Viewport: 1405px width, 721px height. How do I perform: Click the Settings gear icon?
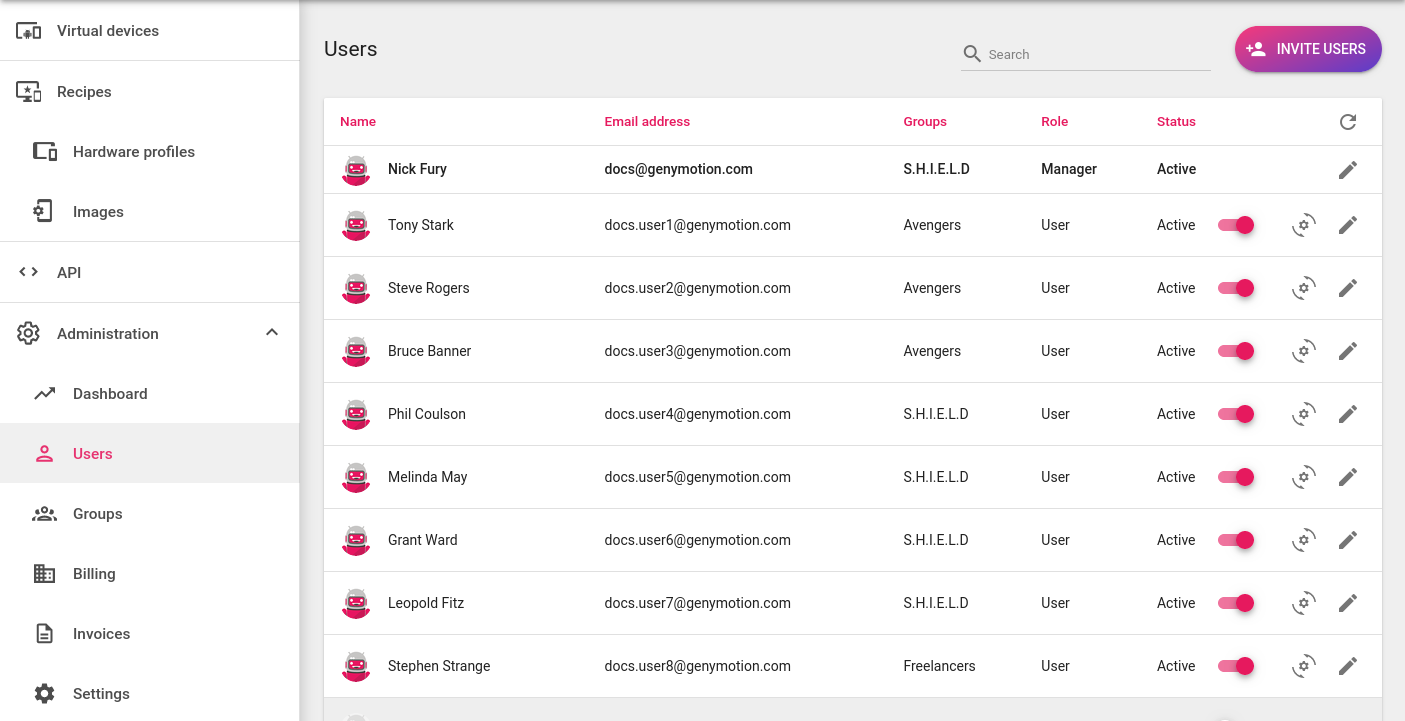(x=44, y=693)
